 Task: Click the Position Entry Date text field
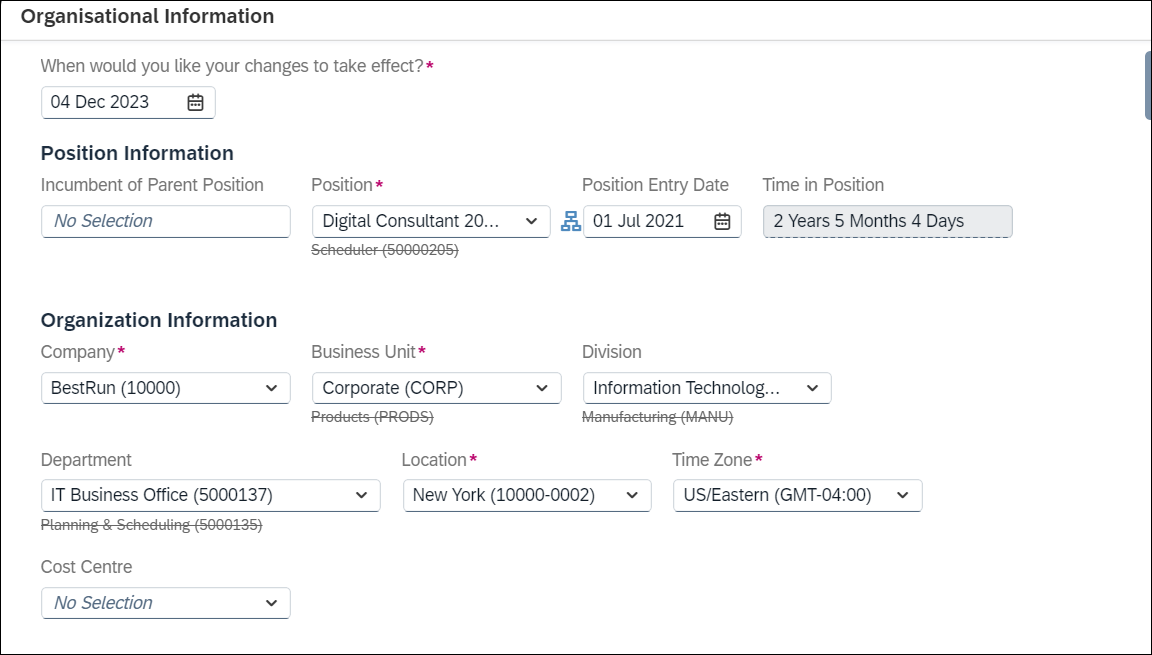point(645,222)
